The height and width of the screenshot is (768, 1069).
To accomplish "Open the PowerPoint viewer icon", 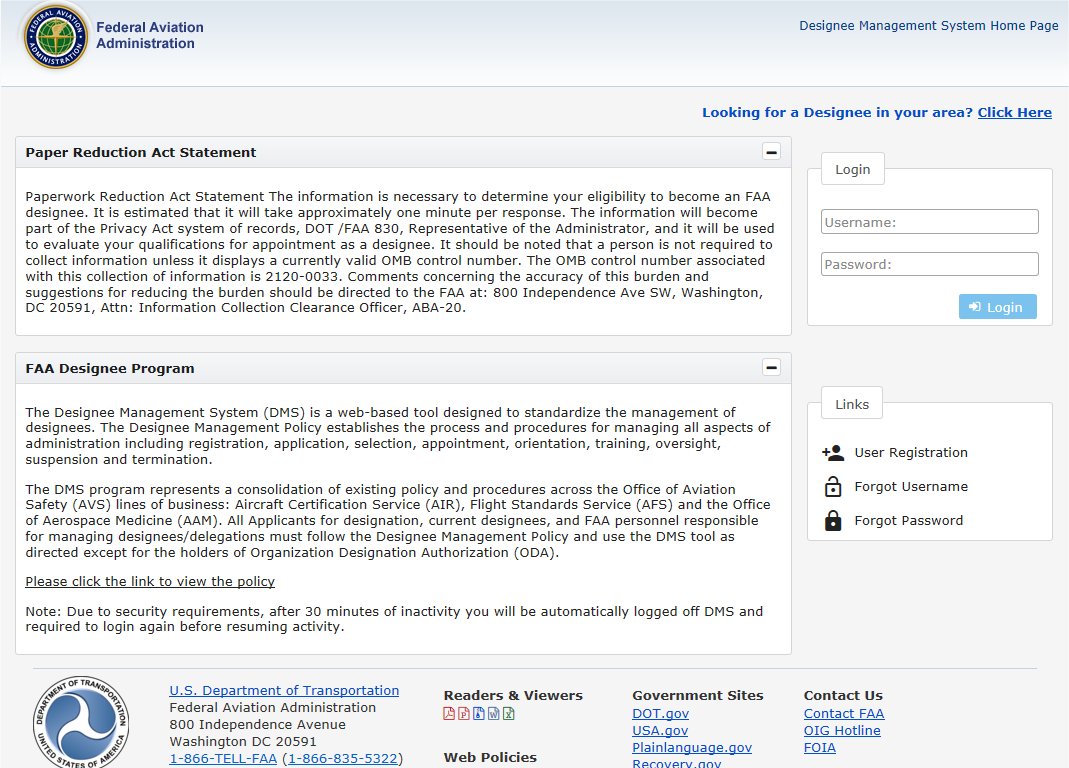I will (x=464, y=713).
